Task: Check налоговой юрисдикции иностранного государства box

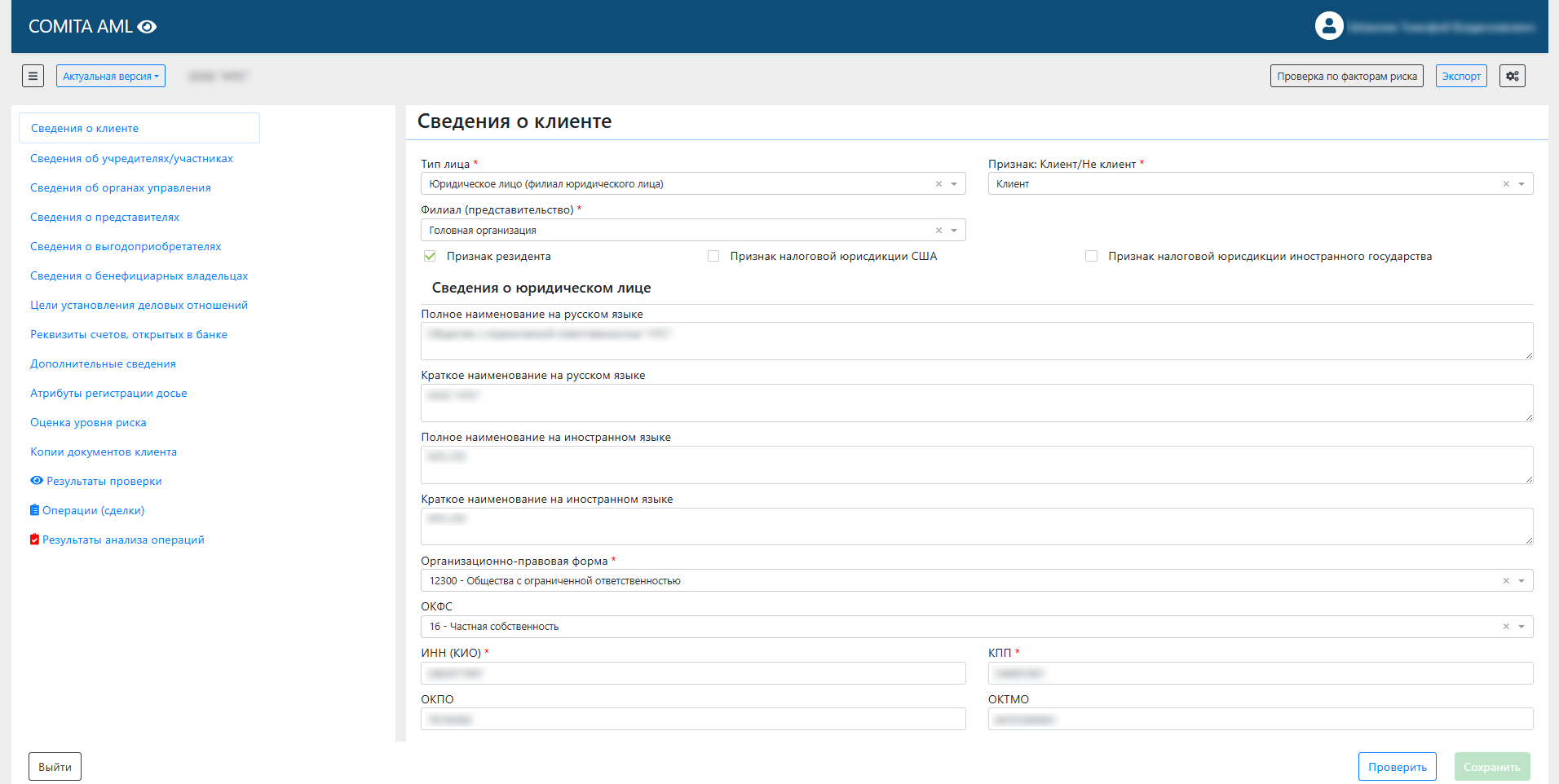Action: 1091,257
